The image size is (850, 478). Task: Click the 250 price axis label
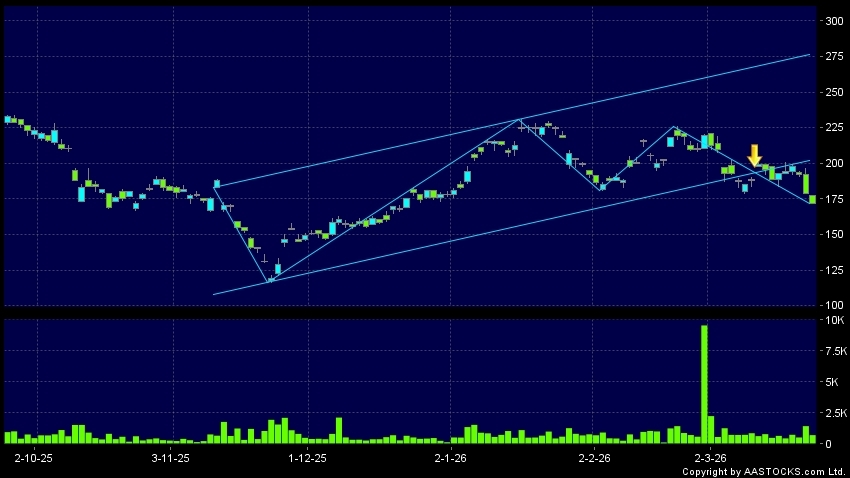(x=832, y=92)
